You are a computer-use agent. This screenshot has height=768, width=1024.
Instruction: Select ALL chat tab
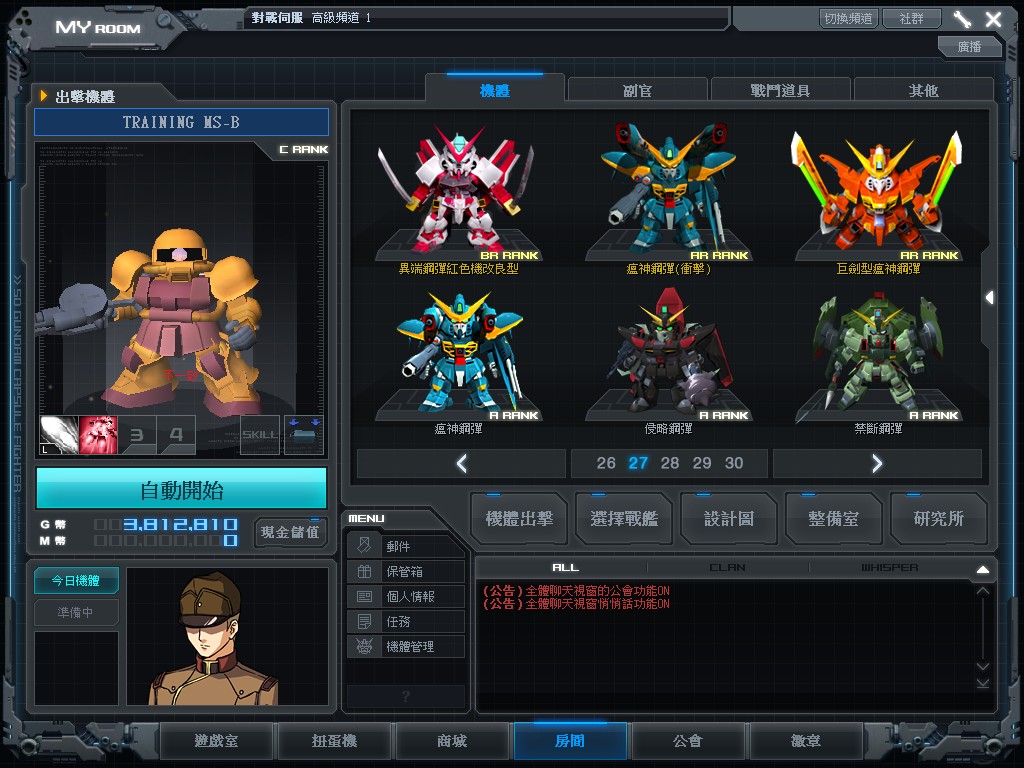click(x=565, y=568)
